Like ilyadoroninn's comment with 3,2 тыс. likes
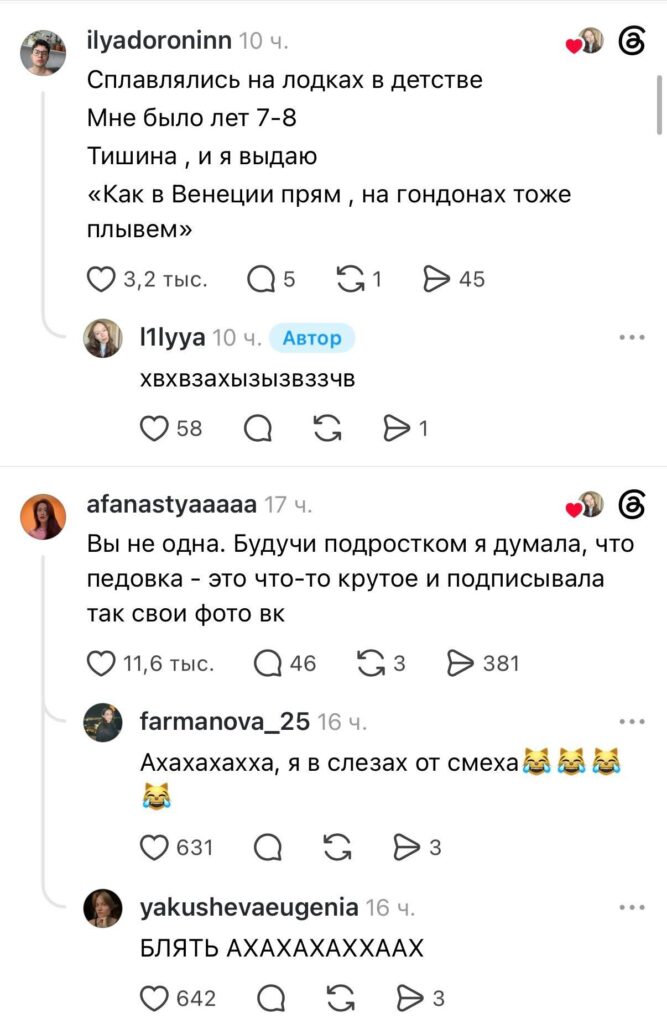Image resolution: width=667 pixels, height=1024 pixels. pos(101,280)
